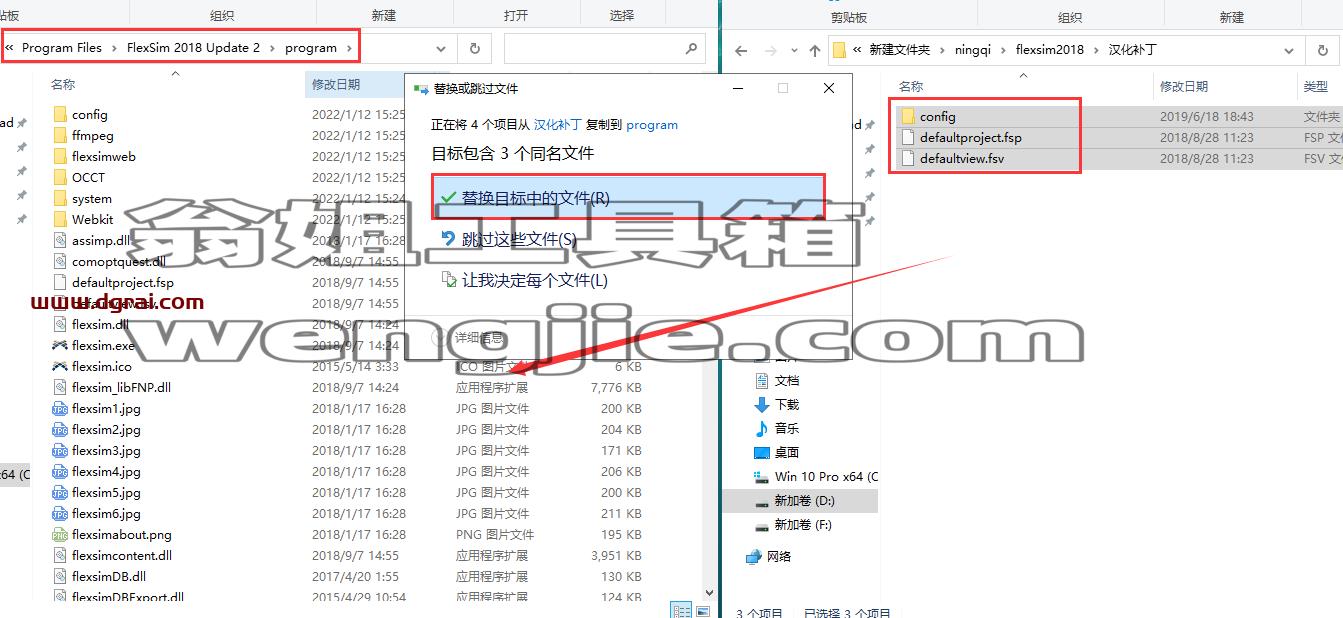Select defaultproject.fsp in program window
This screenshot has width=1343, height=618.
[x=122, y=282]
